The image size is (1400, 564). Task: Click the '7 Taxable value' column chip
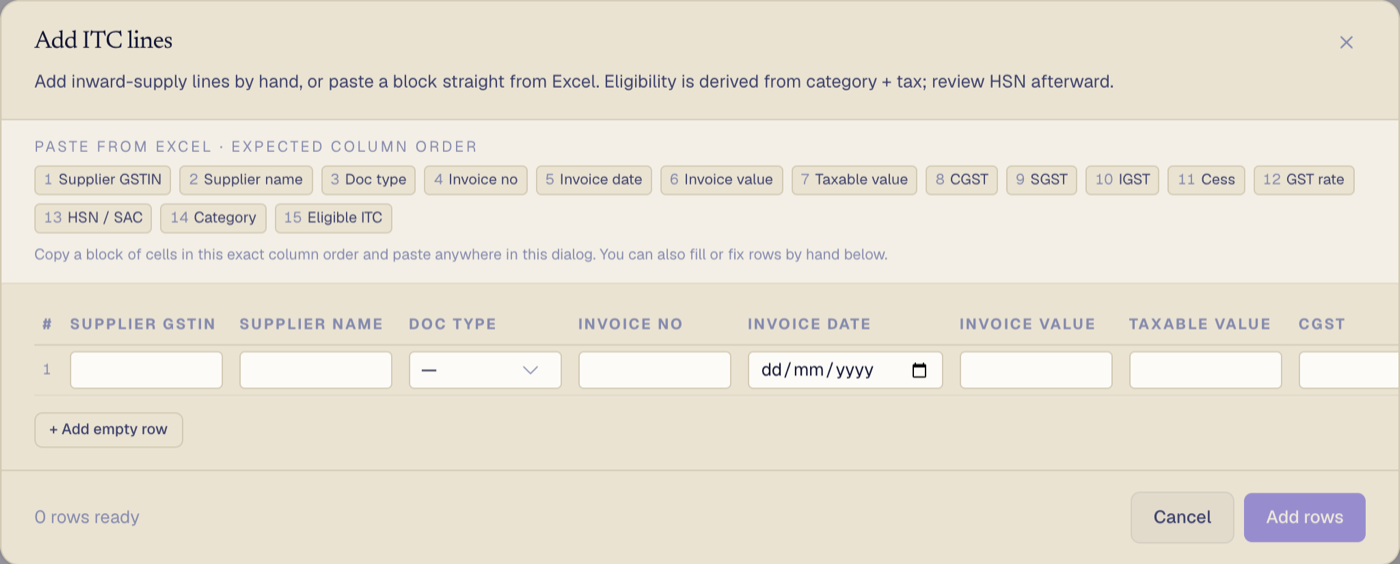[x=855, y=180]
